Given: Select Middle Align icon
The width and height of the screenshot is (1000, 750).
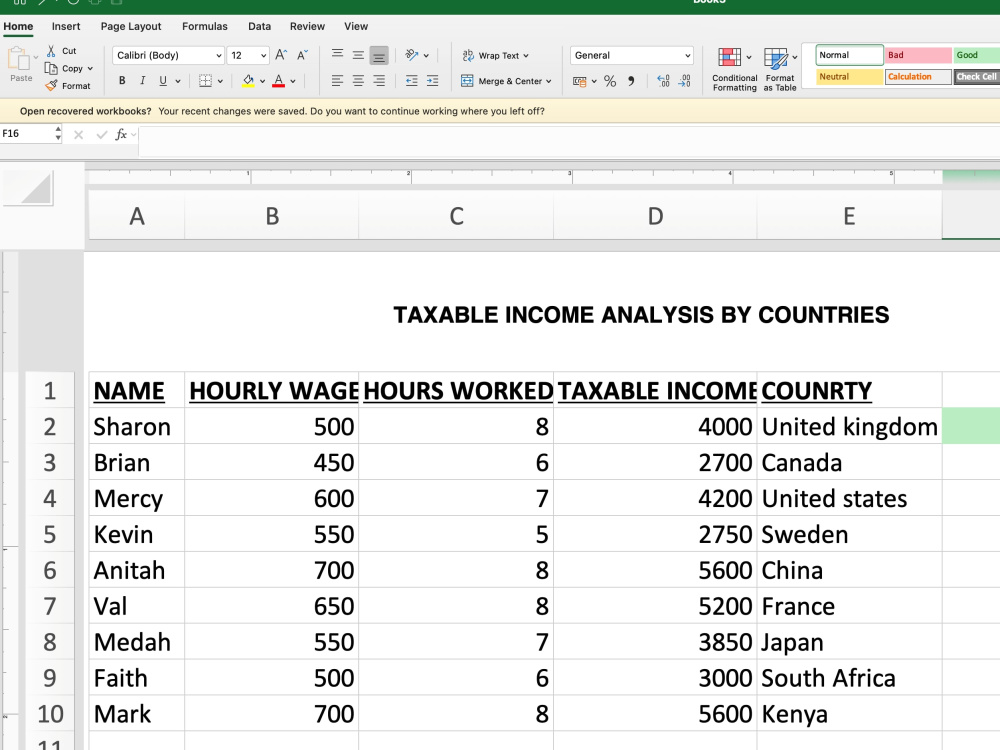Looking at the screenshot, I should 358,55.
